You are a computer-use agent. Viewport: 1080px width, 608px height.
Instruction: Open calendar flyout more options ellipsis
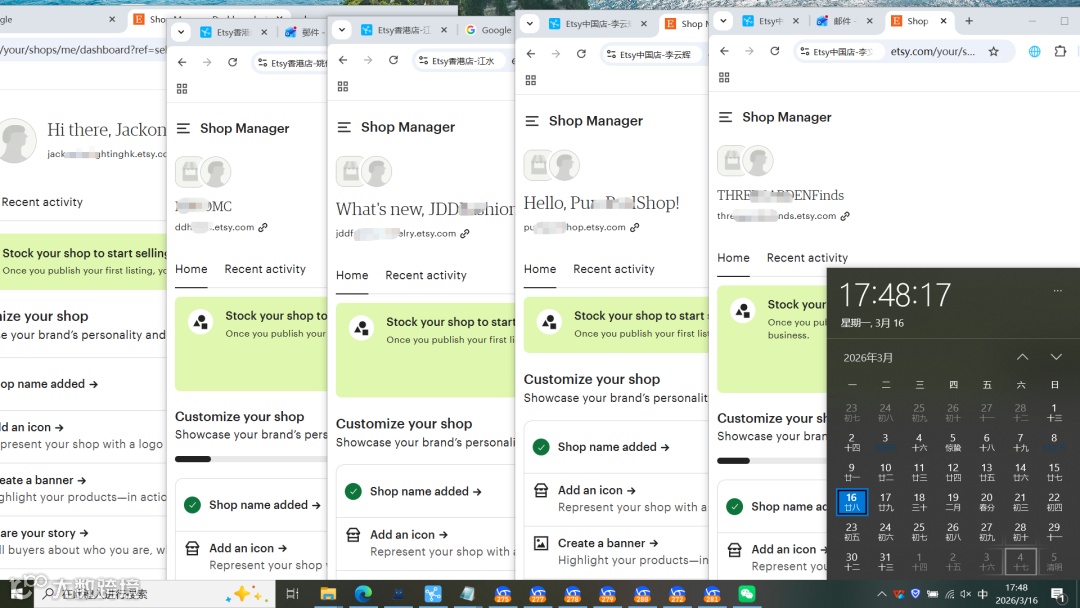[x=1057, y=291]
